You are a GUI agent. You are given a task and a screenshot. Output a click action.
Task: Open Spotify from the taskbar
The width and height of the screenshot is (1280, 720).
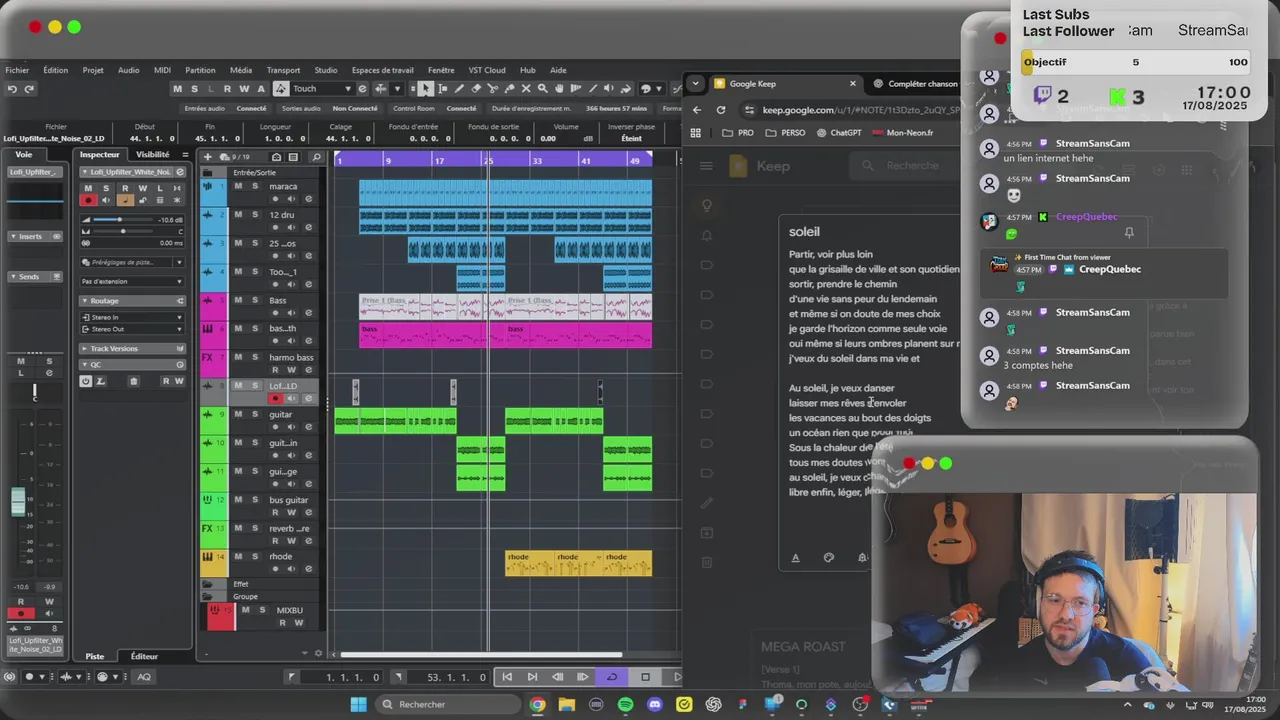point(625,704)
